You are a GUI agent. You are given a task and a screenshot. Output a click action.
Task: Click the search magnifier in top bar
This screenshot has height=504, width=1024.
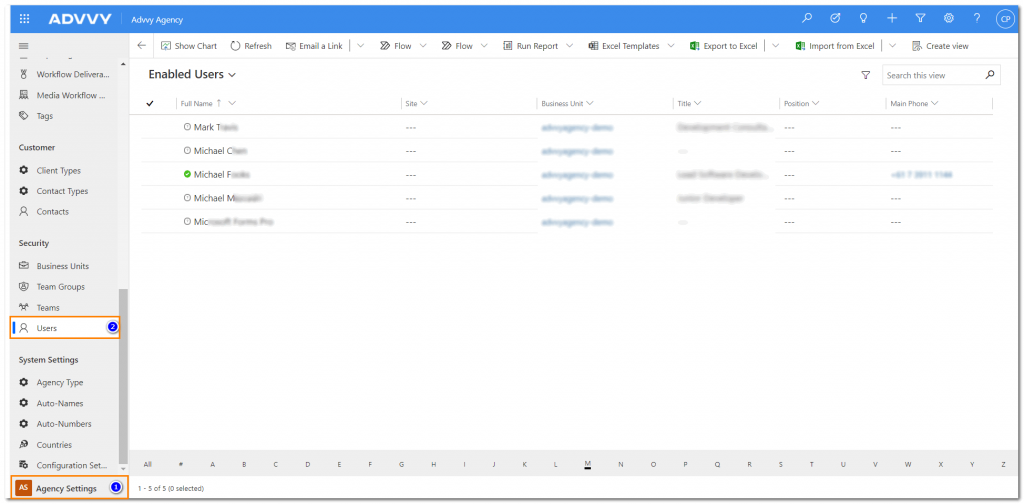coord(808,19)
